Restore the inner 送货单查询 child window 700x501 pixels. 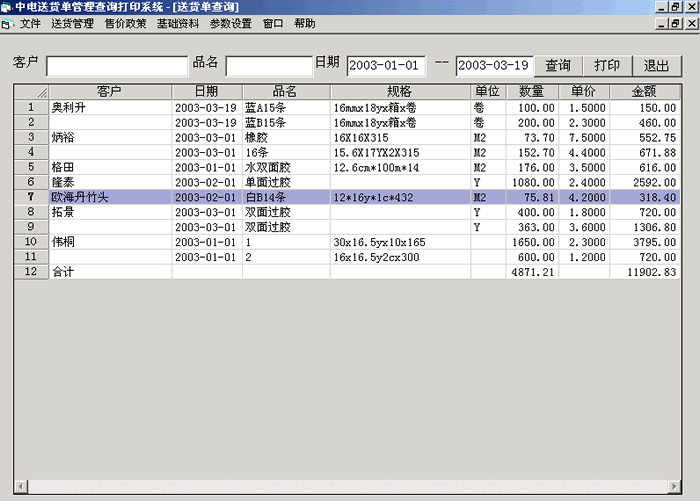click(676, 23)
